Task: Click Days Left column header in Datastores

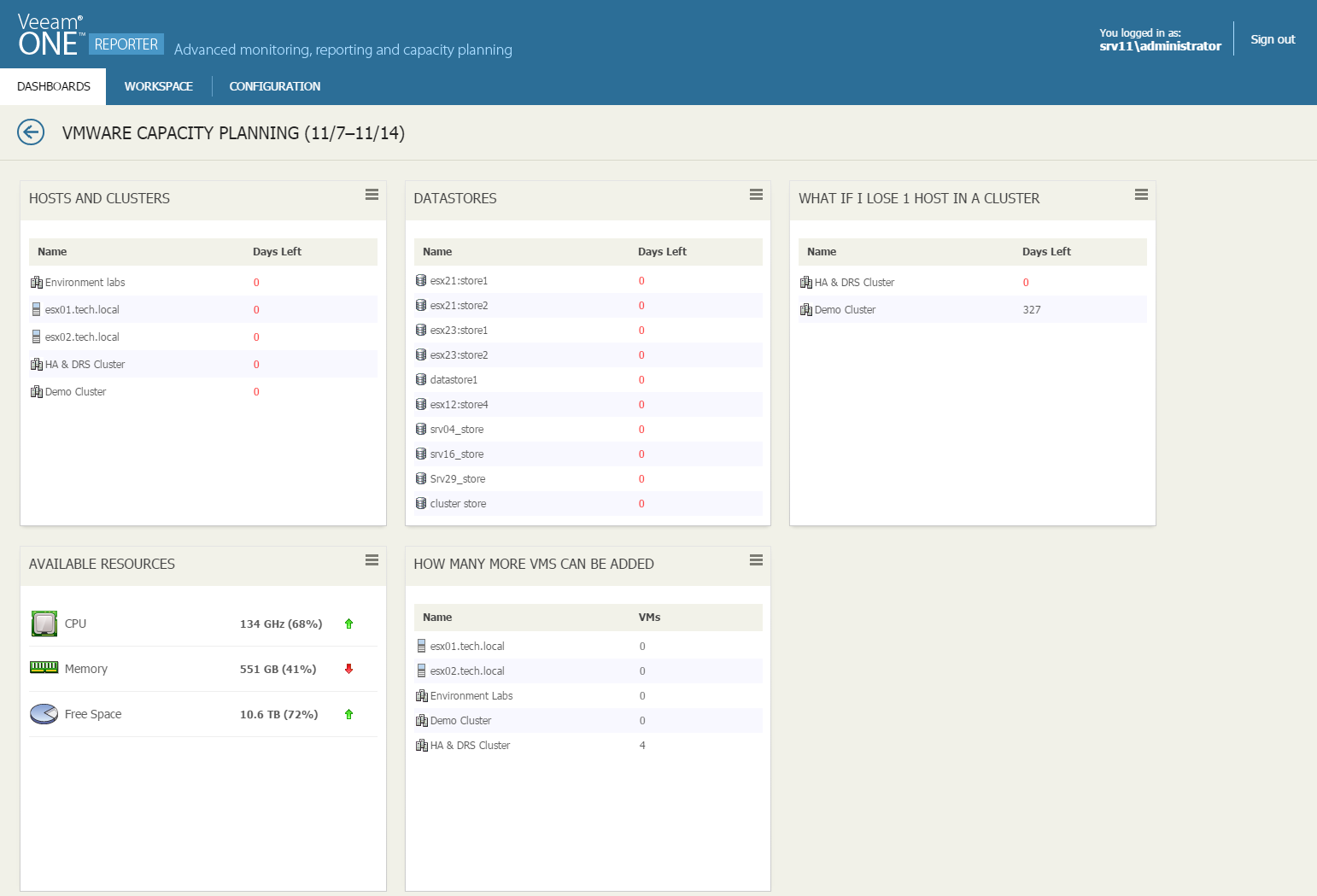Action: click(662, 251)
